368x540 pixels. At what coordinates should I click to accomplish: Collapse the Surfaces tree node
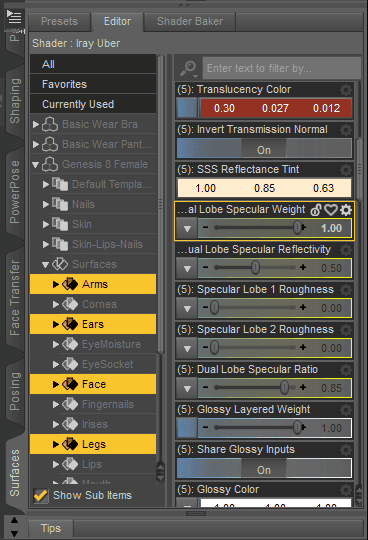46,264
